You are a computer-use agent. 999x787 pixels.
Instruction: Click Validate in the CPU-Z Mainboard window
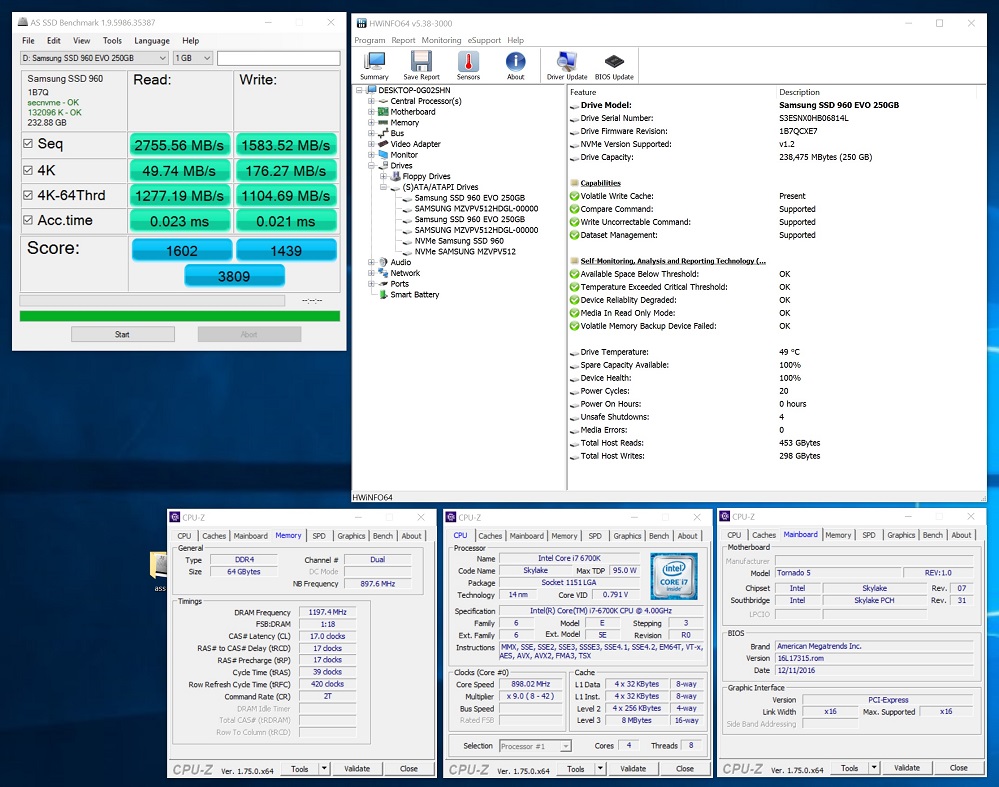[x=907, y=768]
